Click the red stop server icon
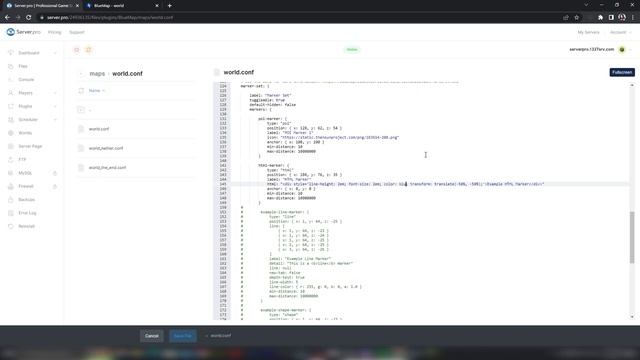Image resolution: width=640 pixels, height=360 pixels. pyautogui.click(x=77, y=50)
